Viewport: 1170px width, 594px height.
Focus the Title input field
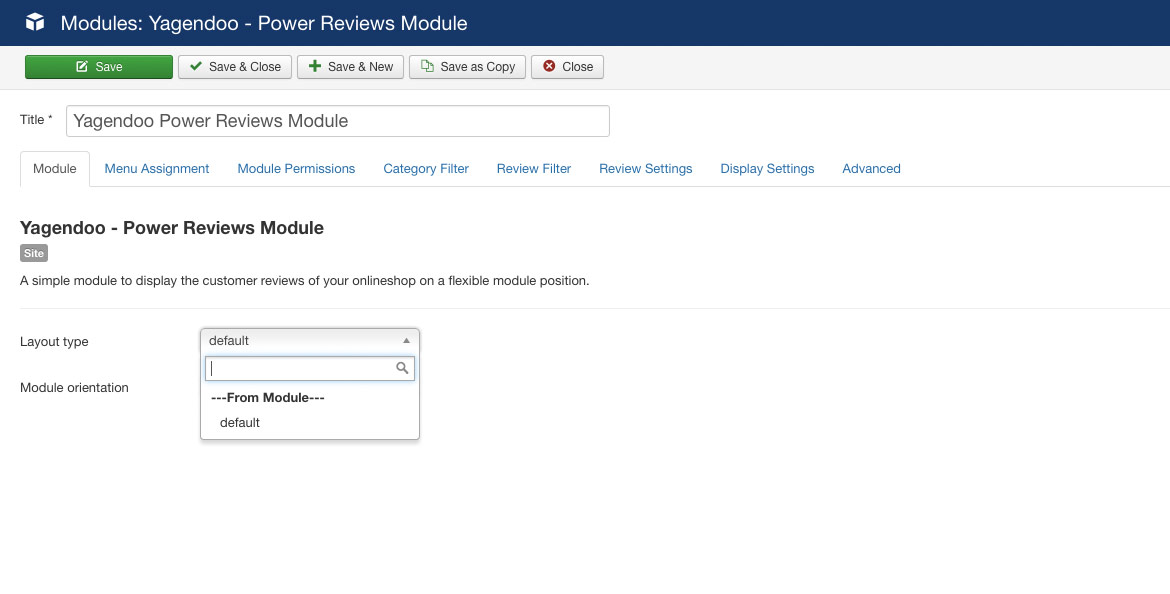click(338, 121)
